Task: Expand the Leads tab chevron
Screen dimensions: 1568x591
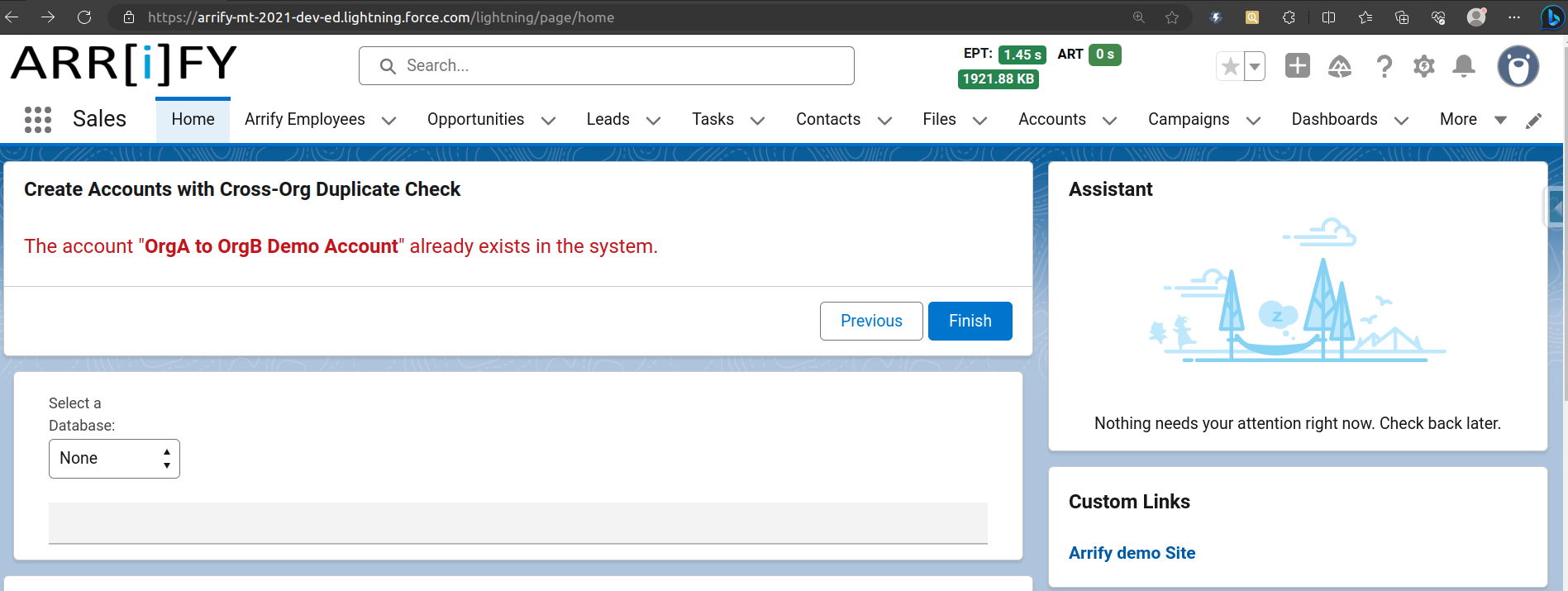Action: tap(653, 121)
